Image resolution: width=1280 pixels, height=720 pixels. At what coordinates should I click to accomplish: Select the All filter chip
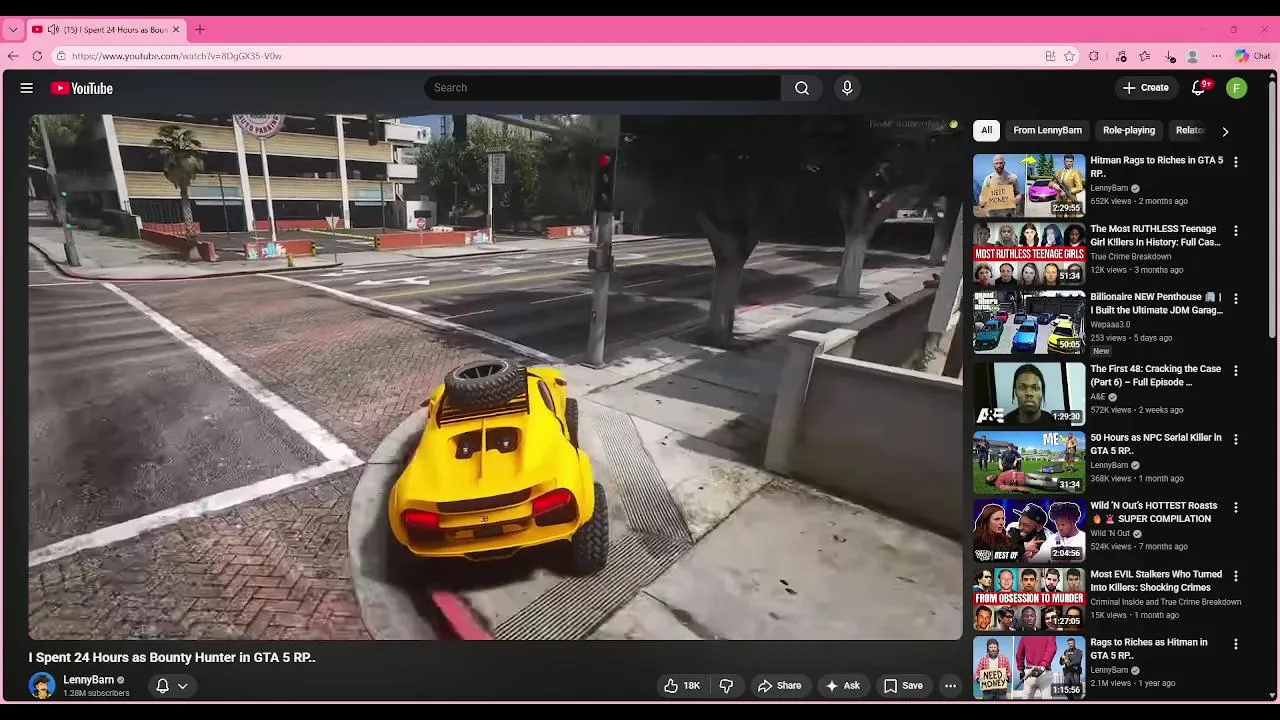(986, 130)
